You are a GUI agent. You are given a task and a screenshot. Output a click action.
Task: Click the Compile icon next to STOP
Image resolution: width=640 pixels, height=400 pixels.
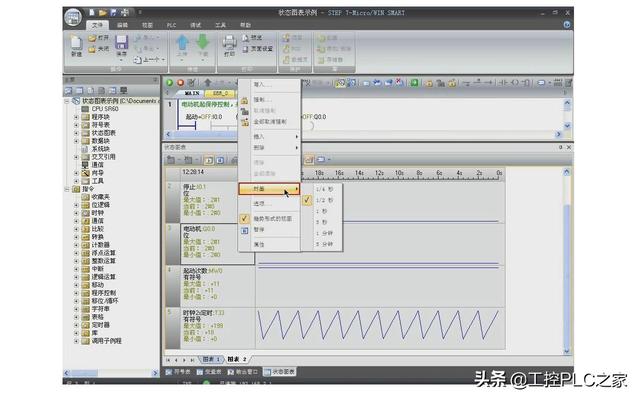191,83
